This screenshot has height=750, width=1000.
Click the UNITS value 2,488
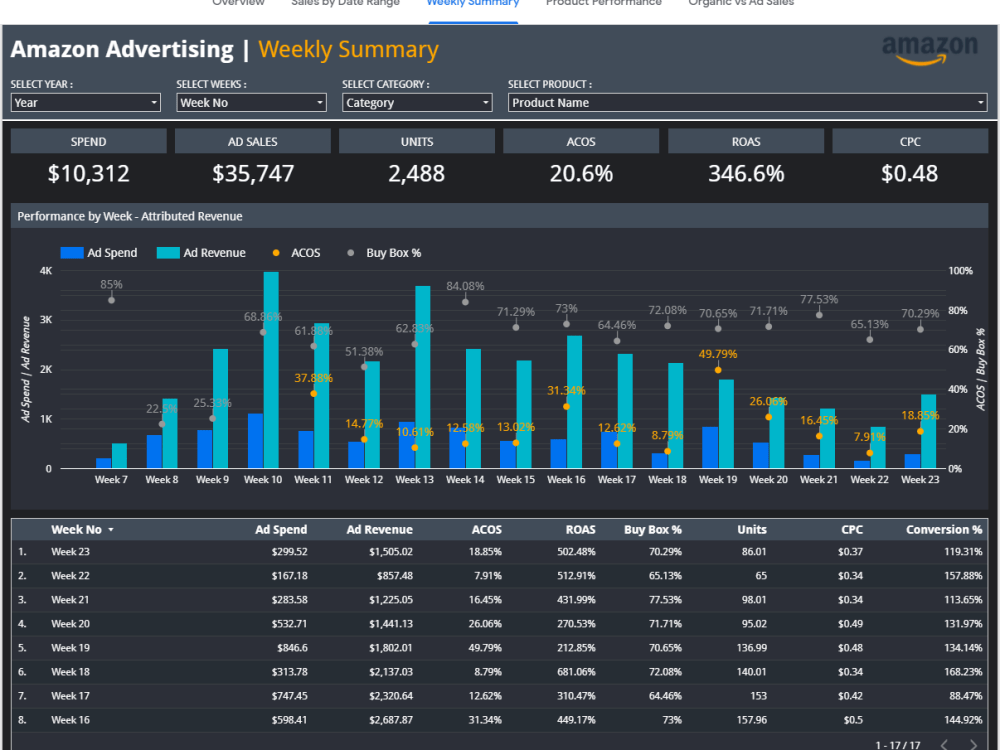click(416, 173)
